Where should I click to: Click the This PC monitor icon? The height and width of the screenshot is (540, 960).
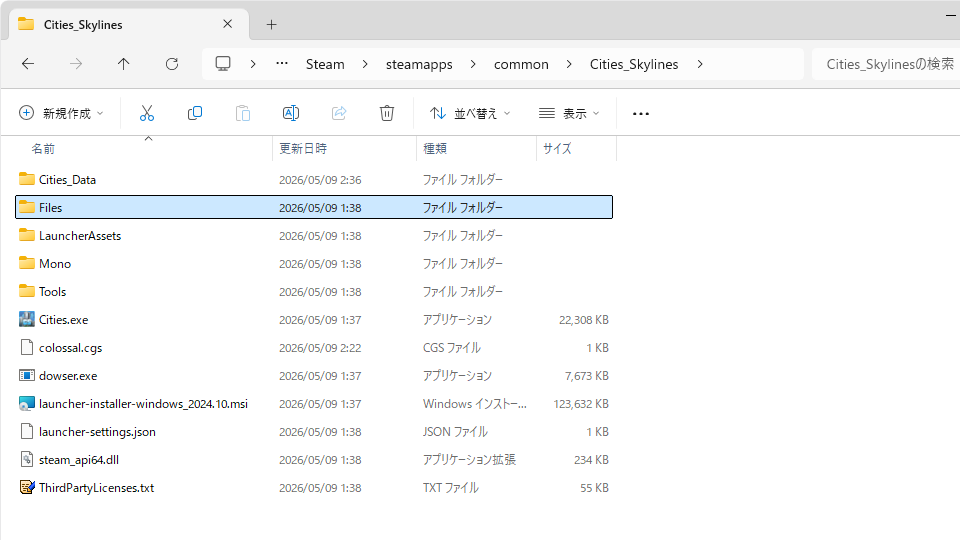(223, 64)
